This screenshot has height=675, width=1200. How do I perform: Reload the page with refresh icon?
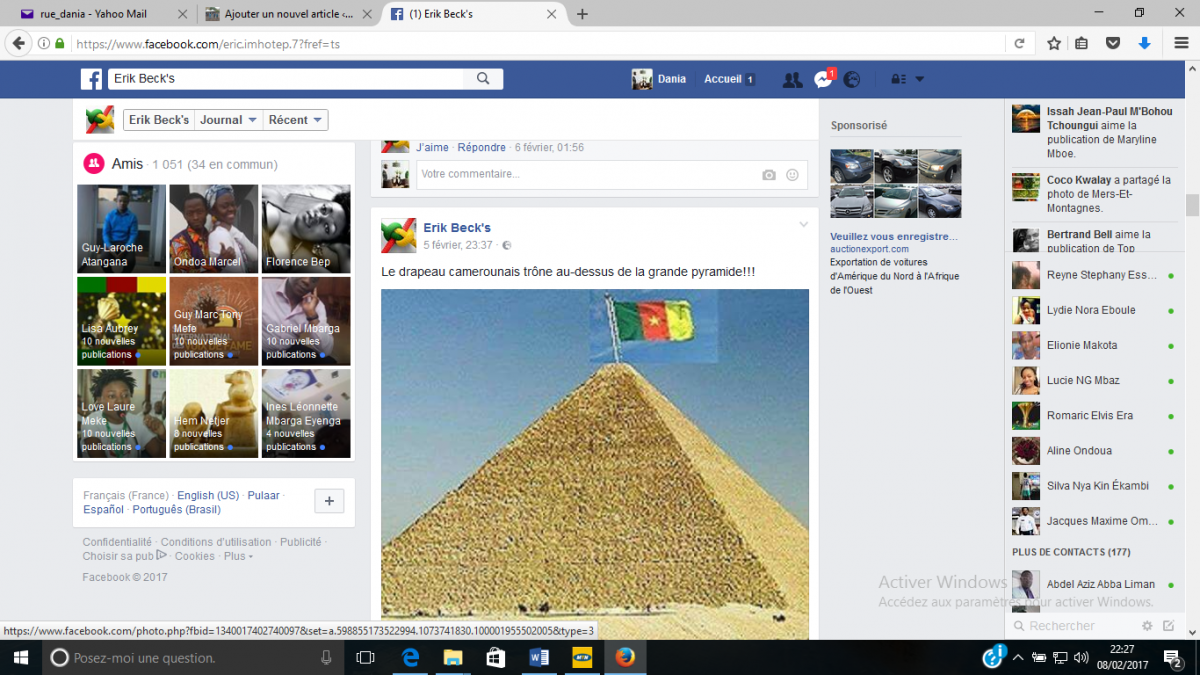1020,44
